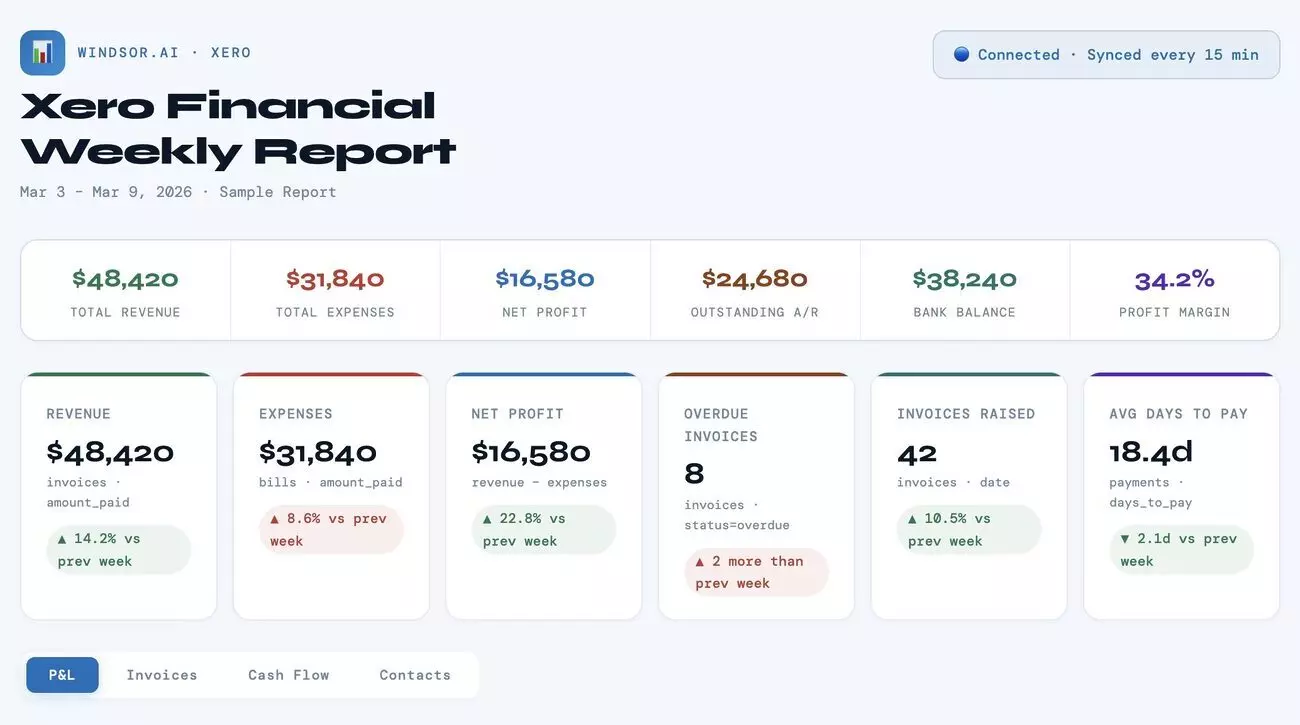Click the Overdue Invoices count card

click(x=756, y=495)
